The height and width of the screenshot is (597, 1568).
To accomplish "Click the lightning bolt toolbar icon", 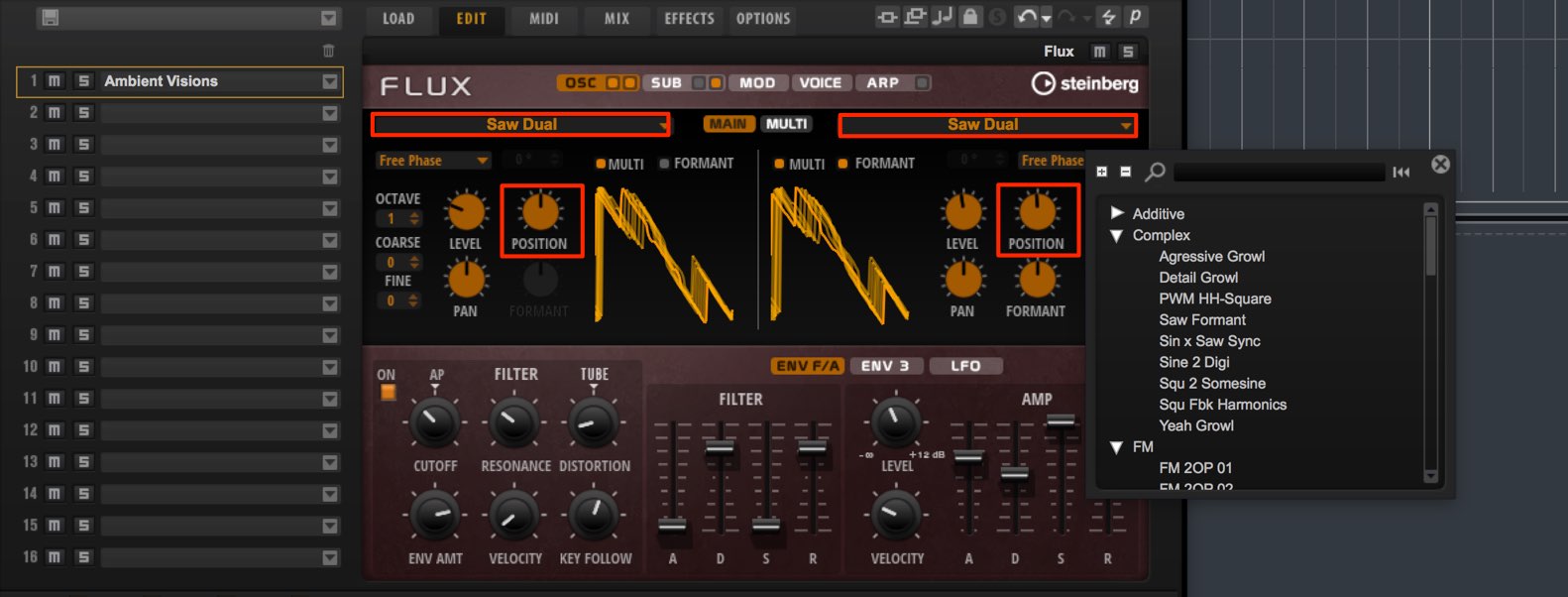I will pyautogui.click(x=1108, y=17).
